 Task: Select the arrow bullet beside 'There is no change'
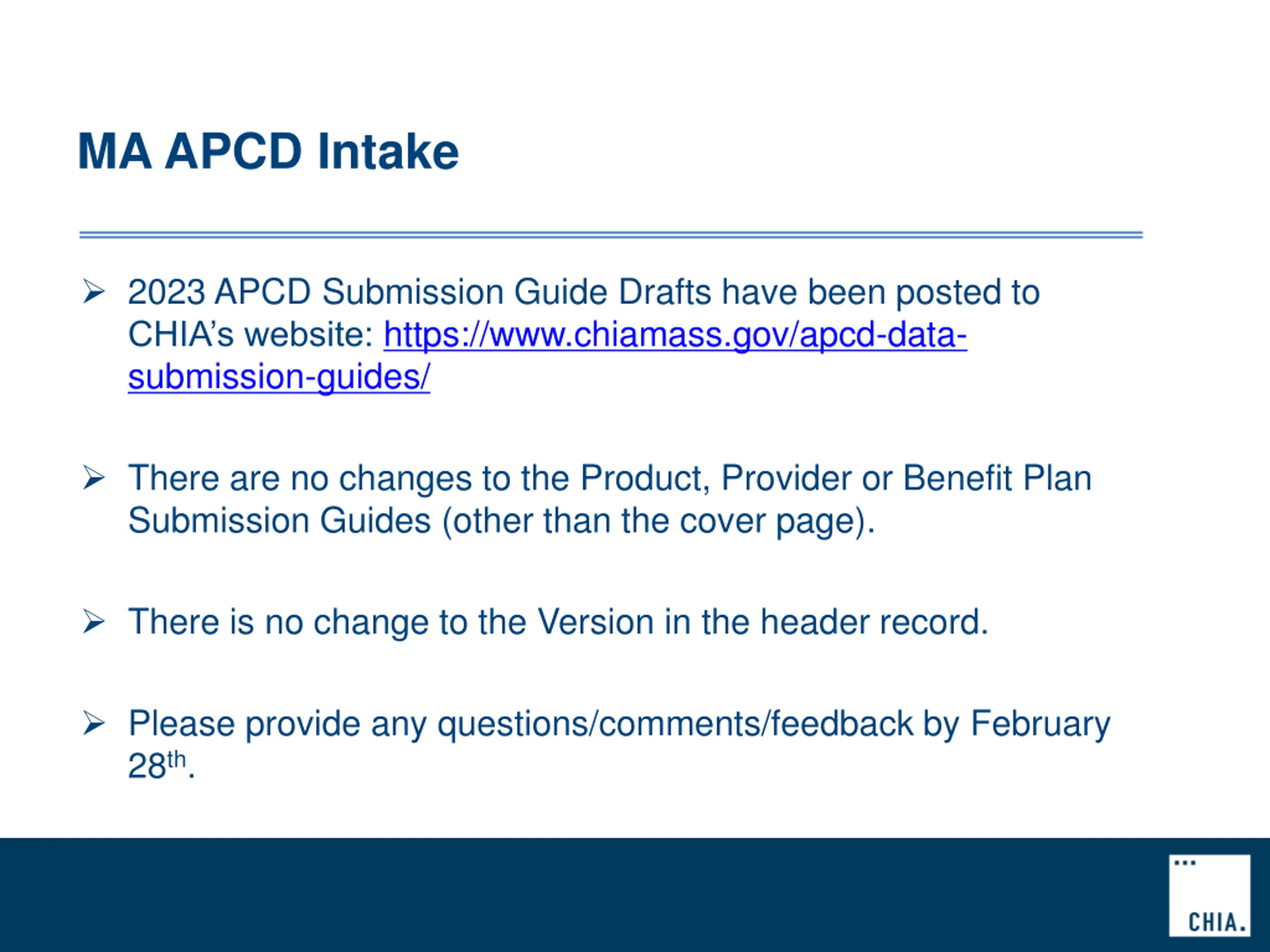94,622
